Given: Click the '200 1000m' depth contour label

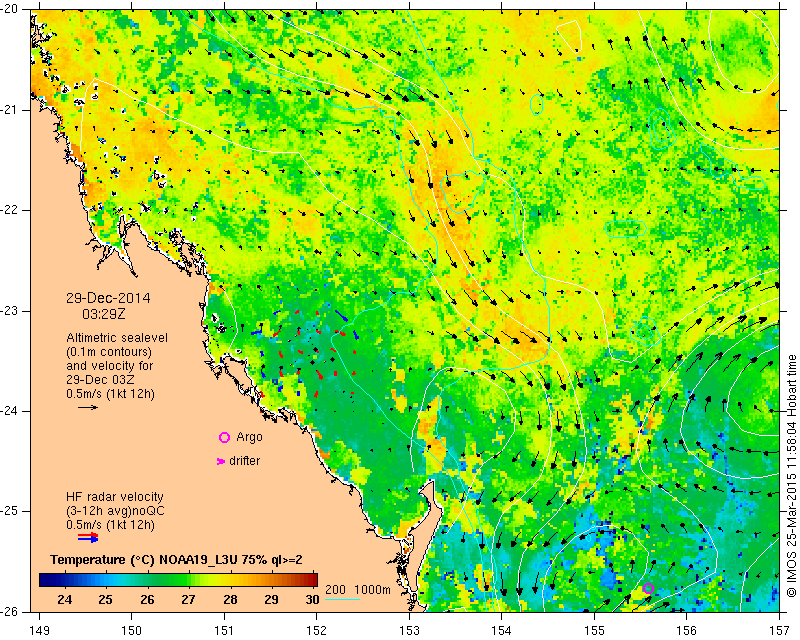Looking at the screenshot, I should click(x=358, y=590).
